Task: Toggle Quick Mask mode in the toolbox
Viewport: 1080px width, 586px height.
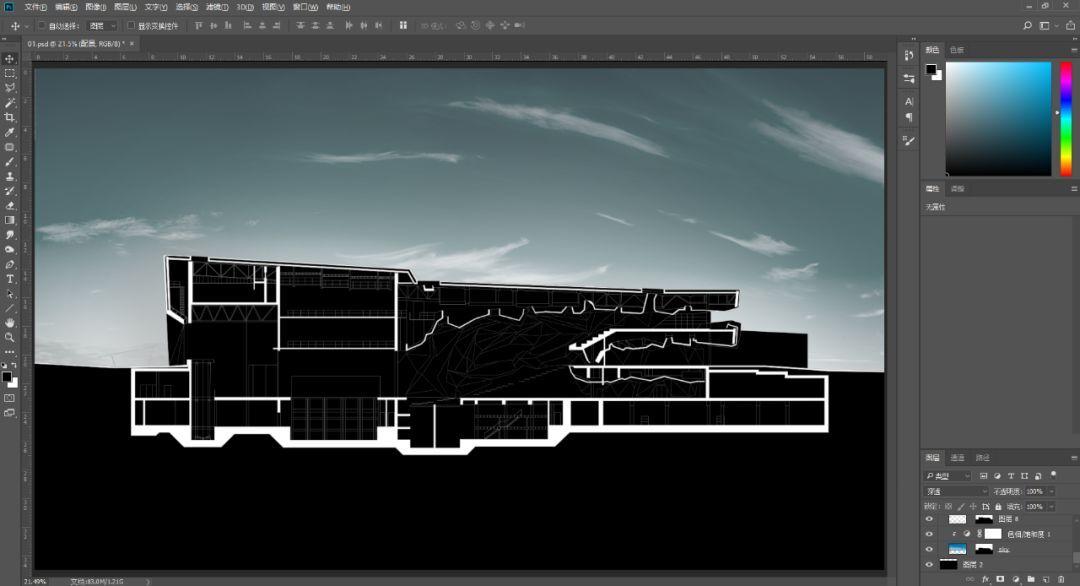Action: coord(10,398)
